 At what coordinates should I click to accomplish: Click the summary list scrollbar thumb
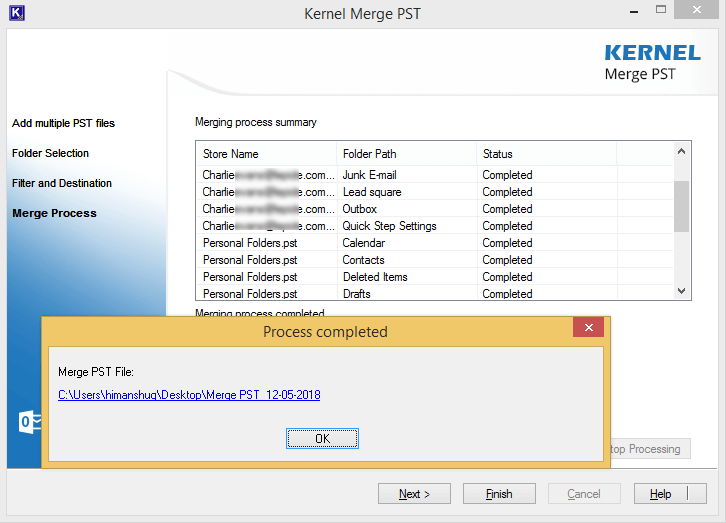[681, 206]
